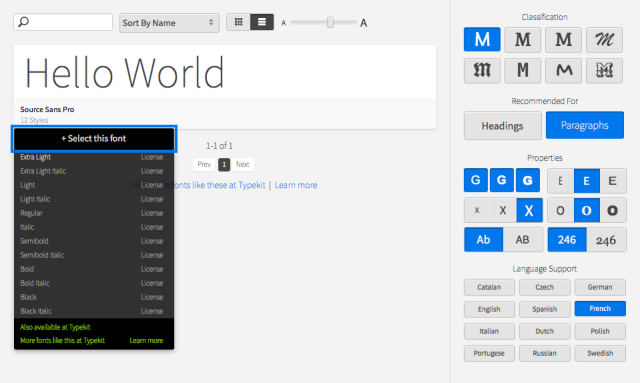Toggle German language support
The width and height of the screenshot is (640, 383).
(600, 287)
